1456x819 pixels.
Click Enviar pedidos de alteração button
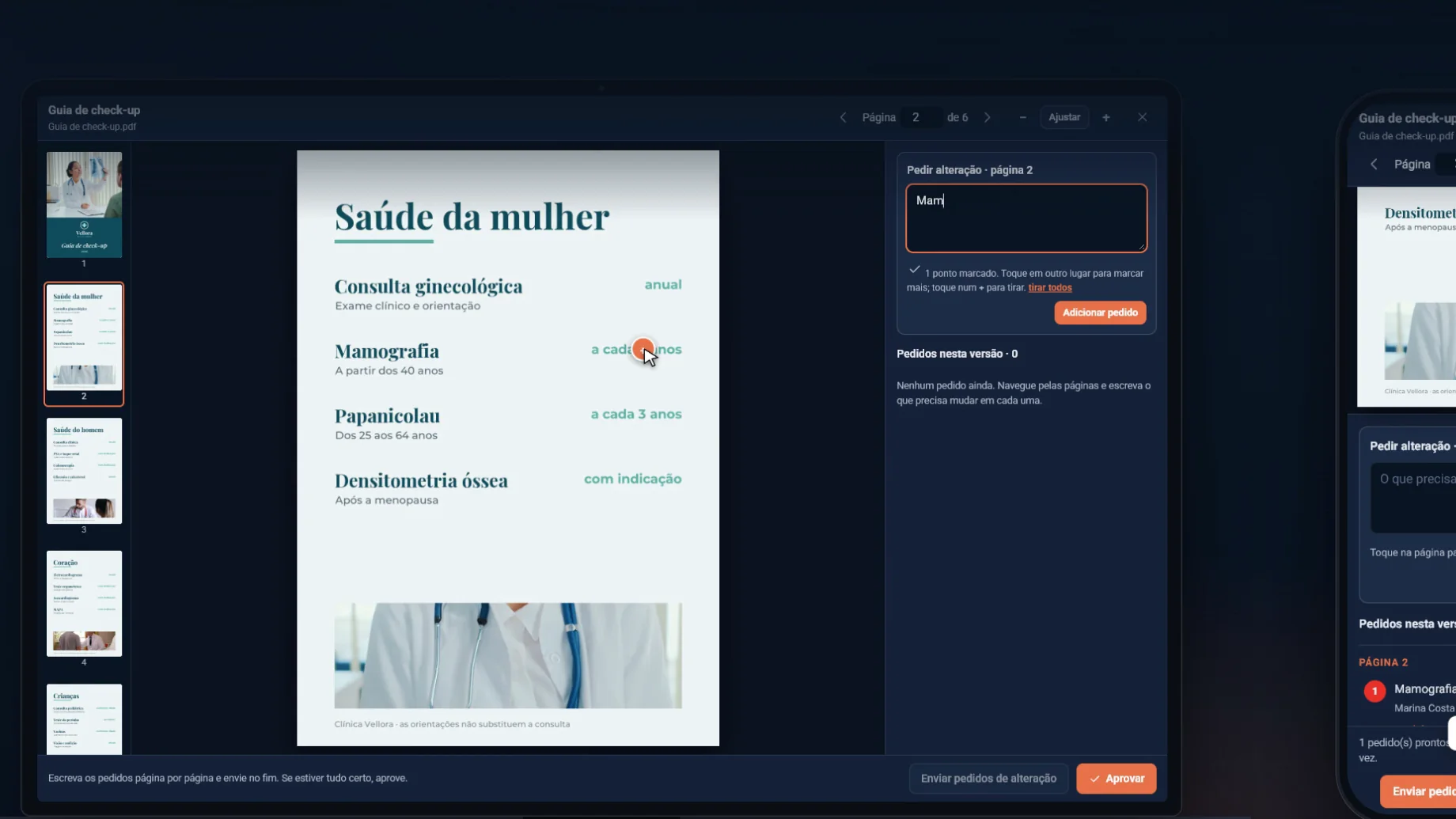988,779
